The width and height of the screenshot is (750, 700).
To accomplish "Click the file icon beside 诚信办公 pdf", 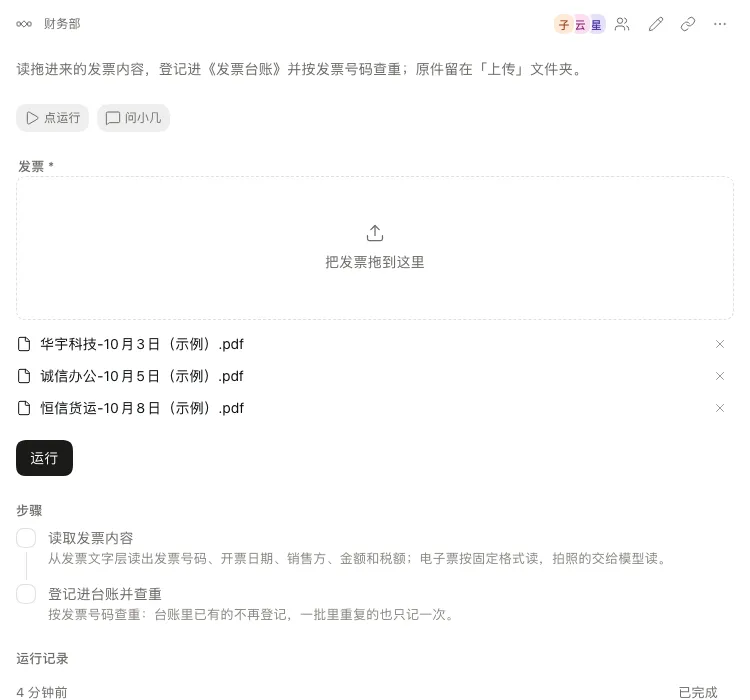I will coord(24,376).
